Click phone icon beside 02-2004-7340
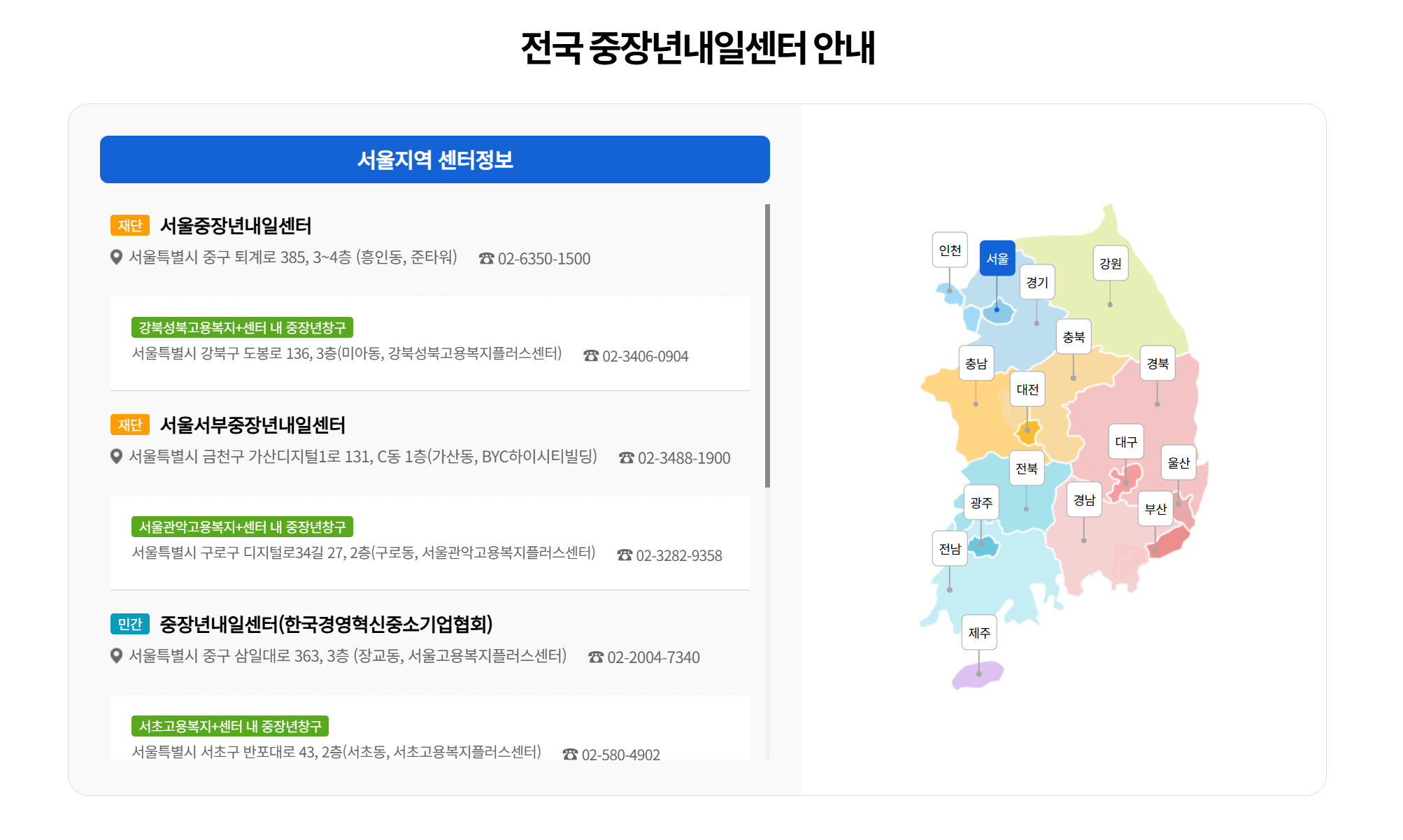 click(x=595, y=657)
